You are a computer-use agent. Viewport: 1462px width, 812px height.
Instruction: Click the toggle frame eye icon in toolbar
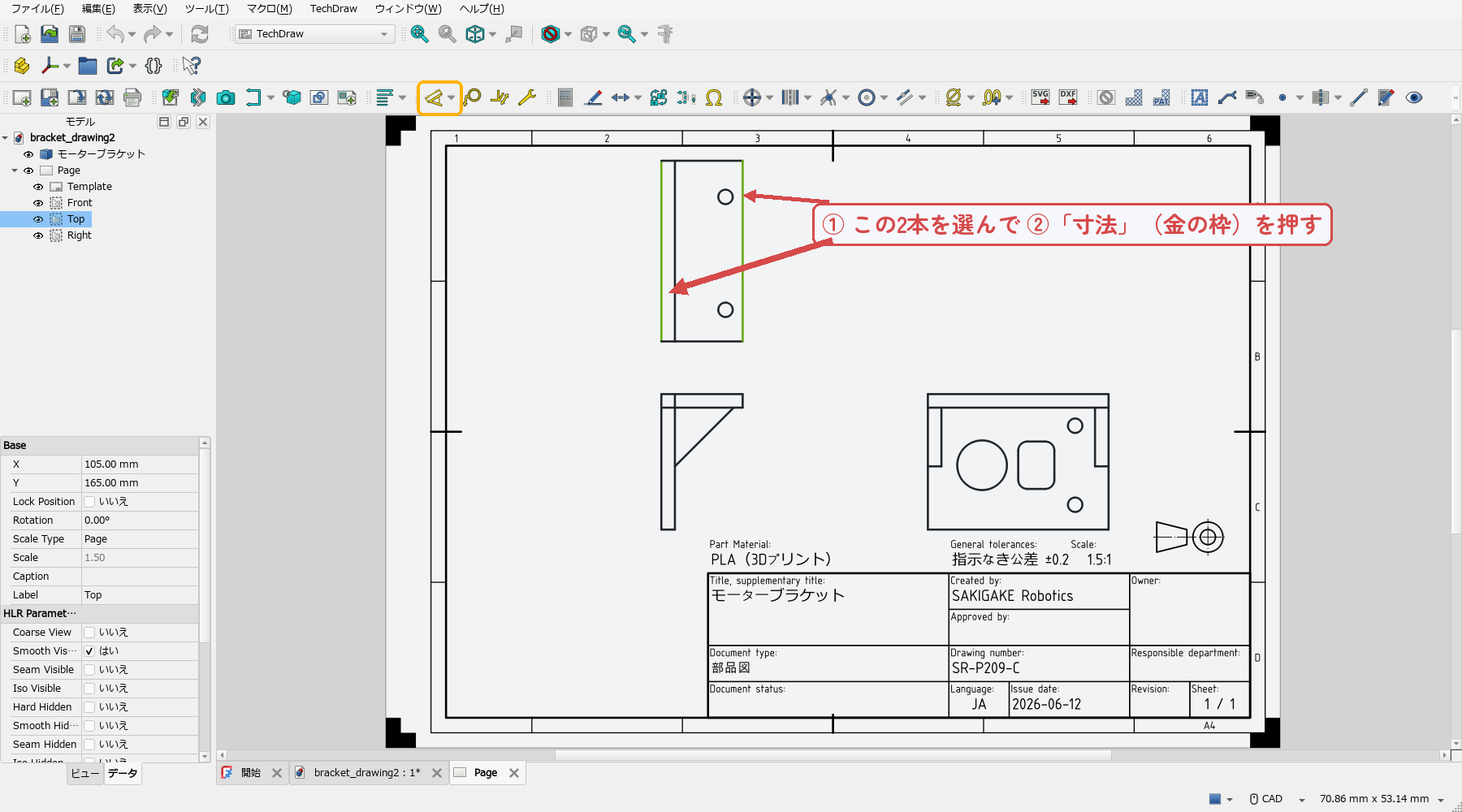pos(1414,98)
